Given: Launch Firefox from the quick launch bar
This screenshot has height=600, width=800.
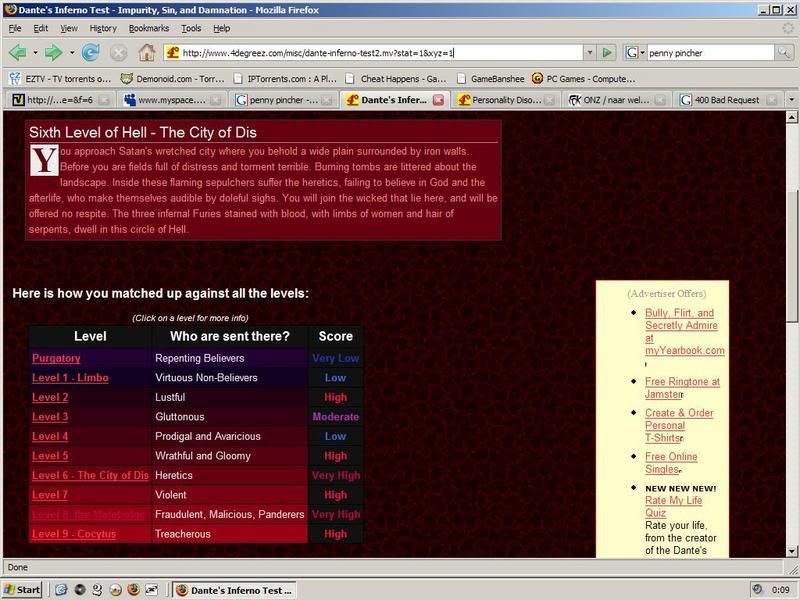Looking at the screenshot, I should 132,589.
